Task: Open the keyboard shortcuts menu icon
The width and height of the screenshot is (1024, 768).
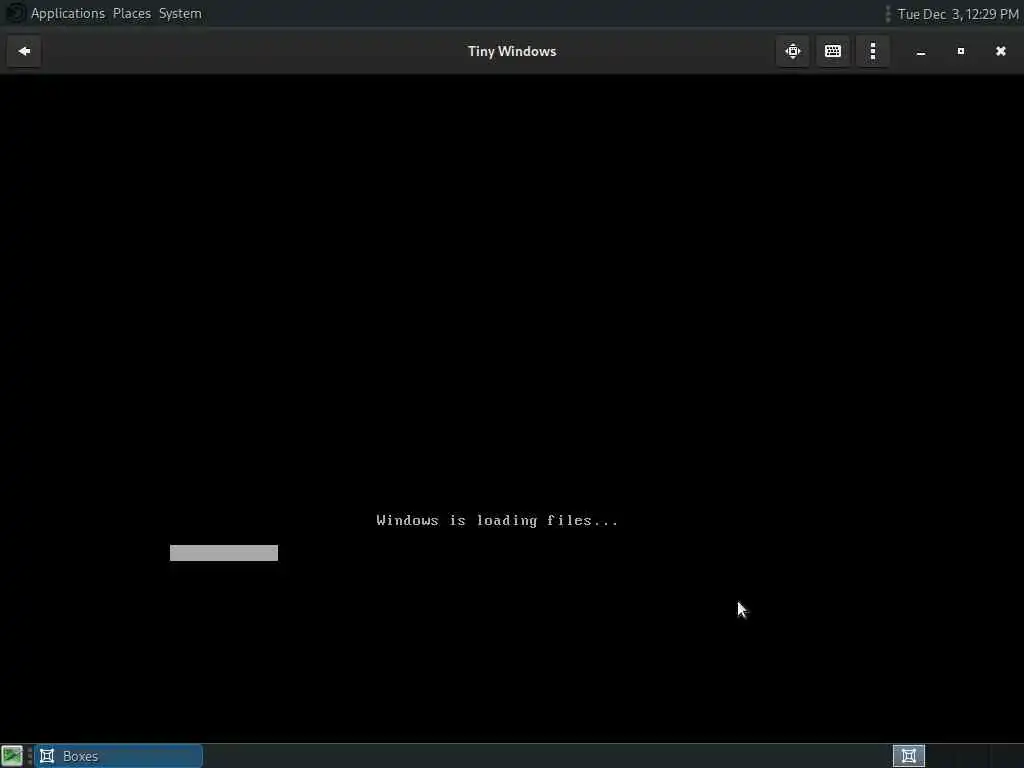Action: pos(833,51)
